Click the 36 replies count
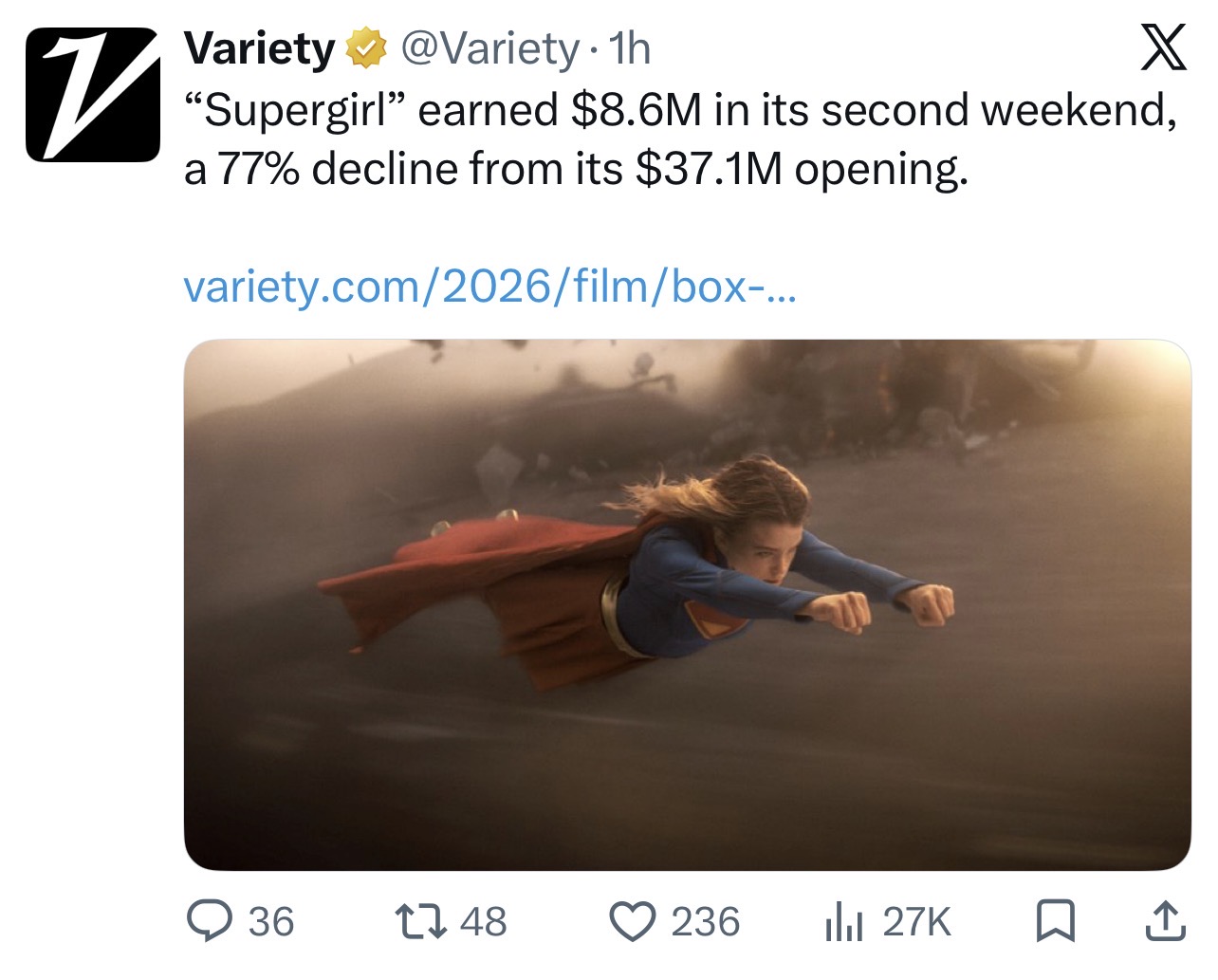The width and height of the screenshot is (1218, 980). pyautogui.click(x=271, y=922)
